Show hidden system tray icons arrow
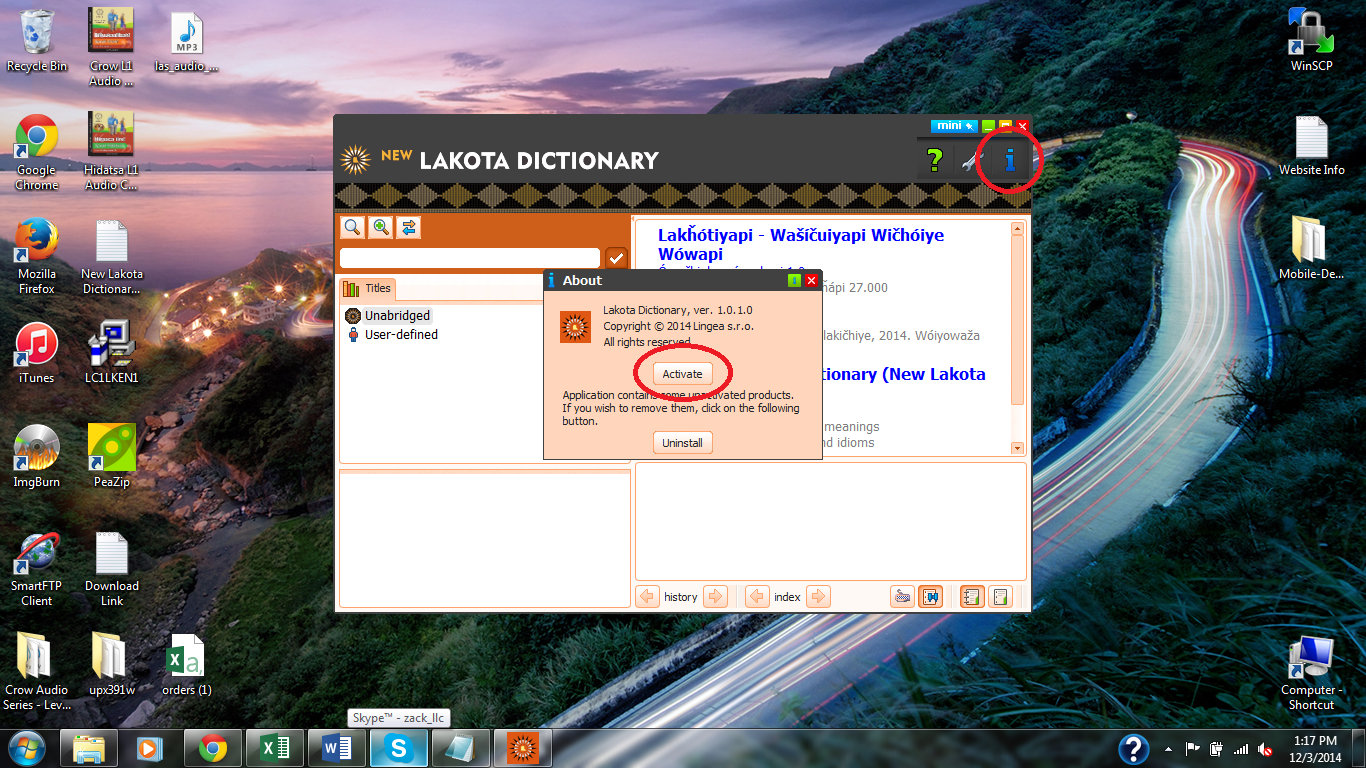The width and height of the screenshot is (1366, 768). tap(1168, 749)
